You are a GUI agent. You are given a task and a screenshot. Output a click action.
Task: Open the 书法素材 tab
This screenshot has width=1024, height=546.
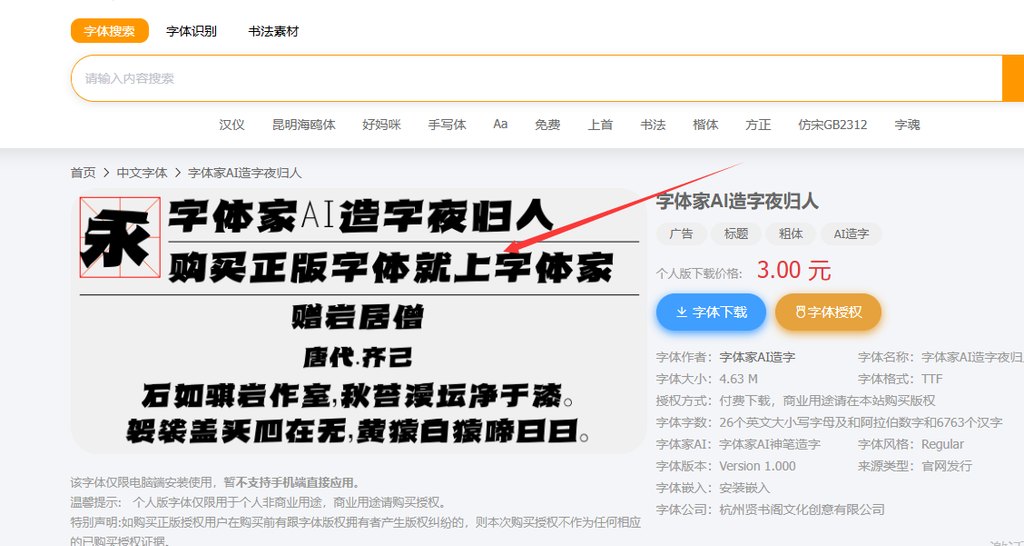(x=273, y=31)
